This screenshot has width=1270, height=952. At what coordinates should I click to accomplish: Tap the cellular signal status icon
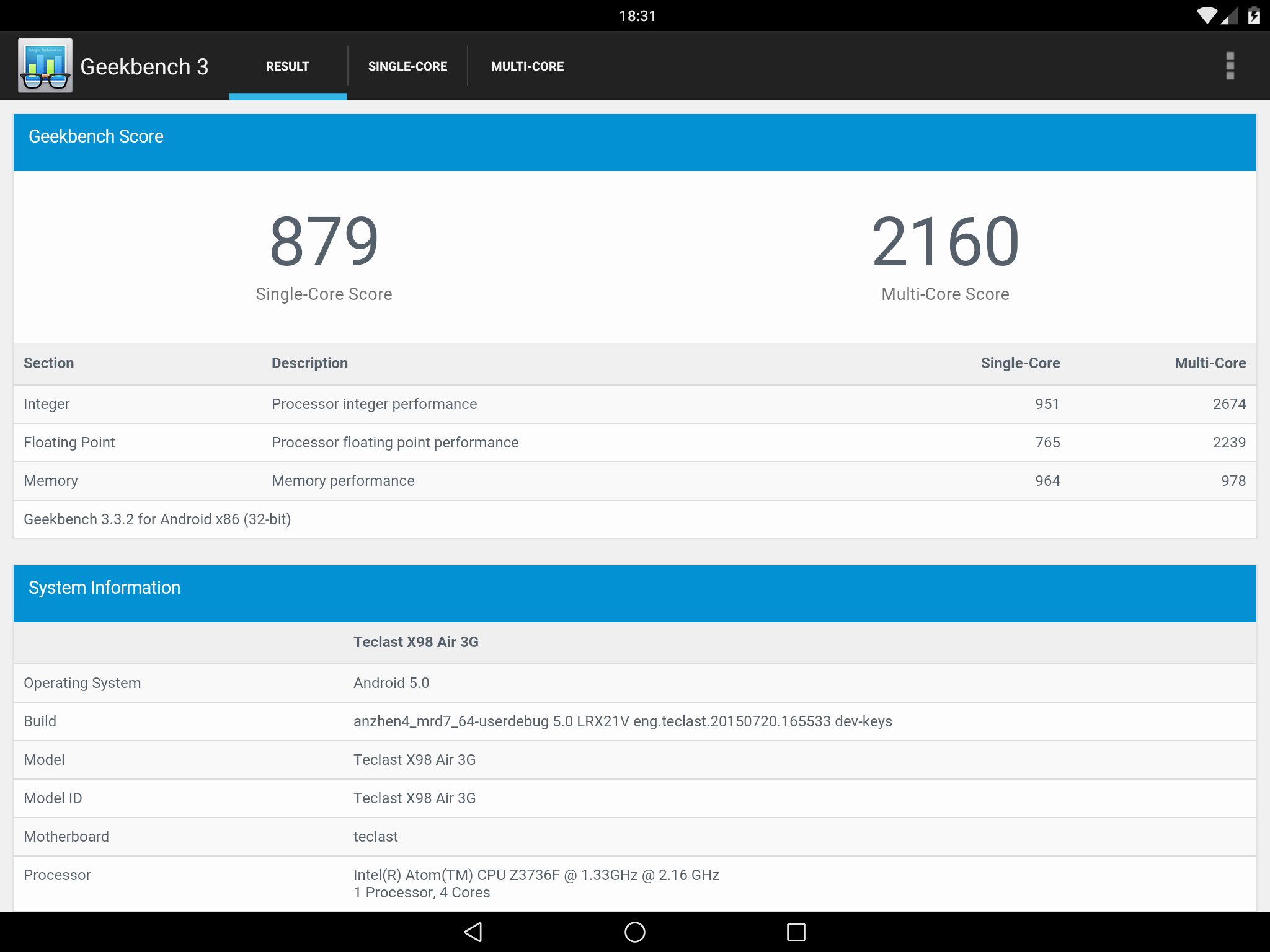[x=1229, y=15]
